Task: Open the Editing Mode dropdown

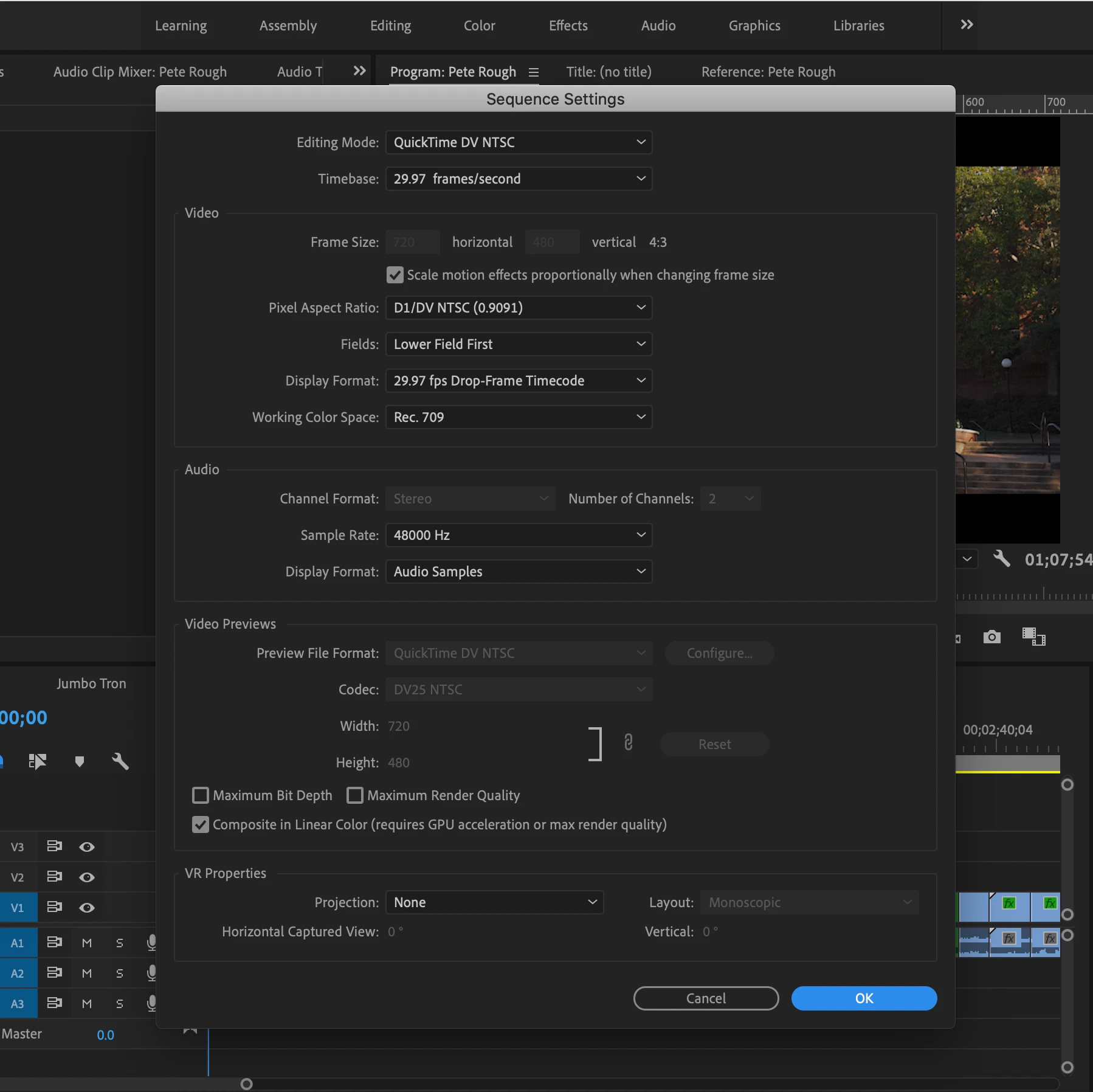Action: pos(519,142)
